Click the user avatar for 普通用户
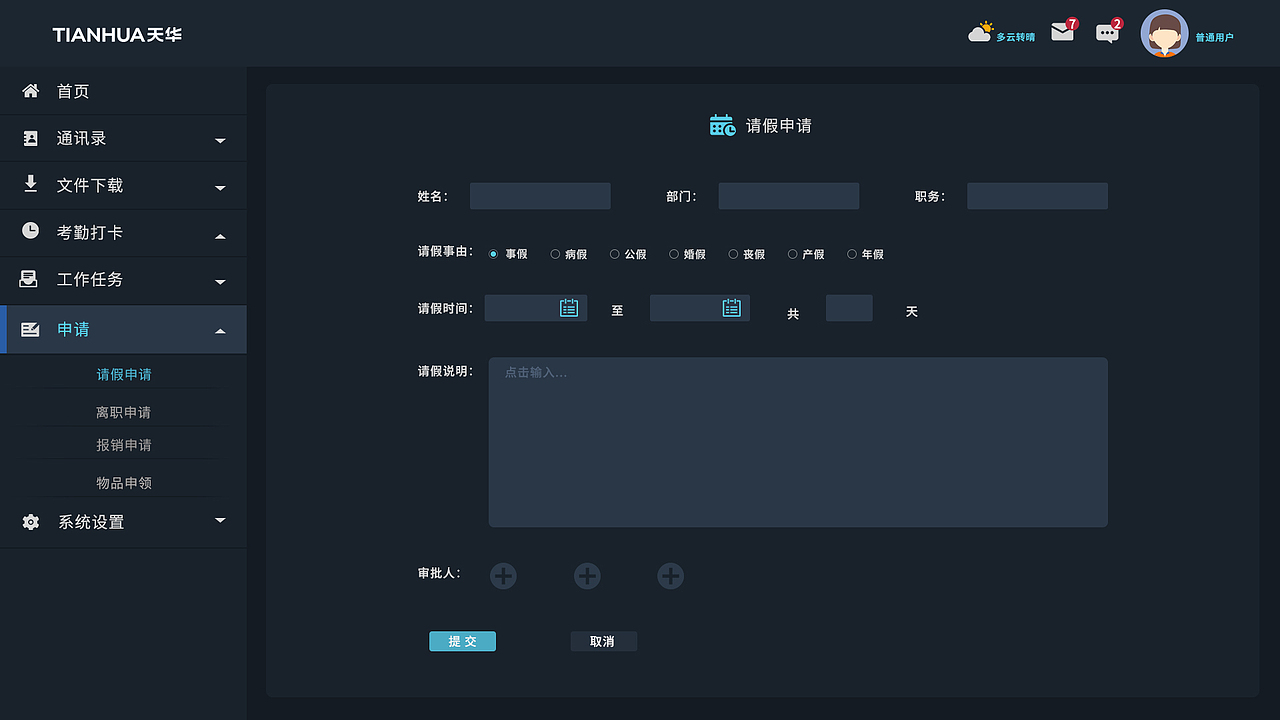Image resolution: width=1280 pixels, height=720 pixels. point(1164,33)
